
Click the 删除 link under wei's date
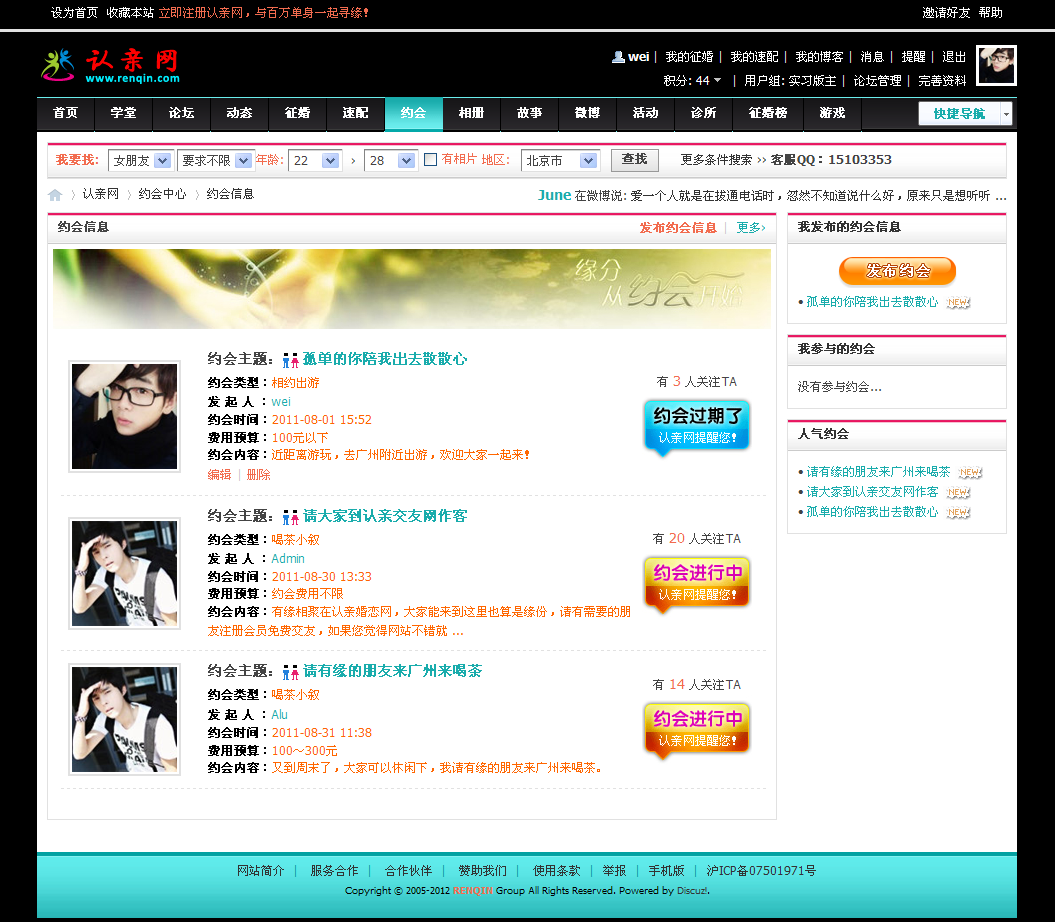click(258, 475)
